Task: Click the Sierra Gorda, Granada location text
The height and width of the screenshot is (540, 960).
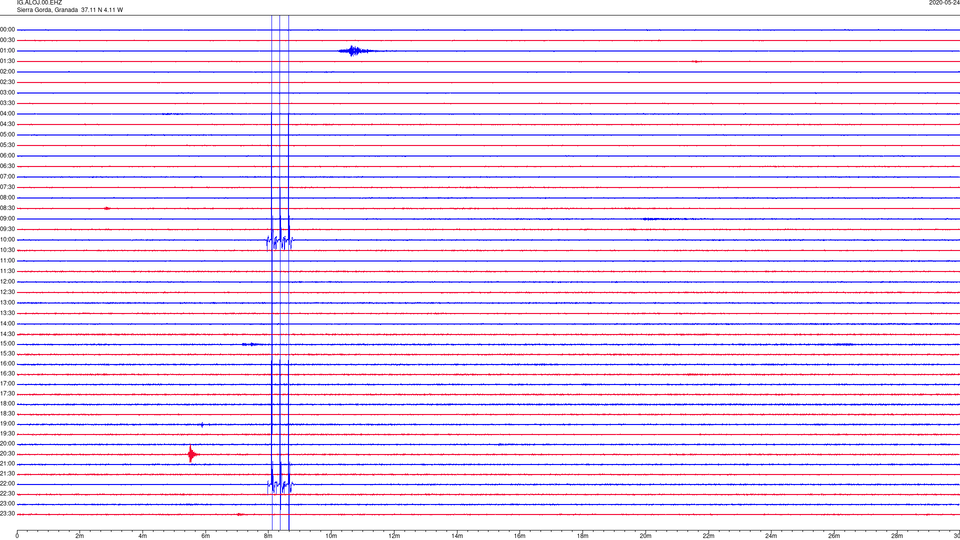Action: [x=48, y=10]
